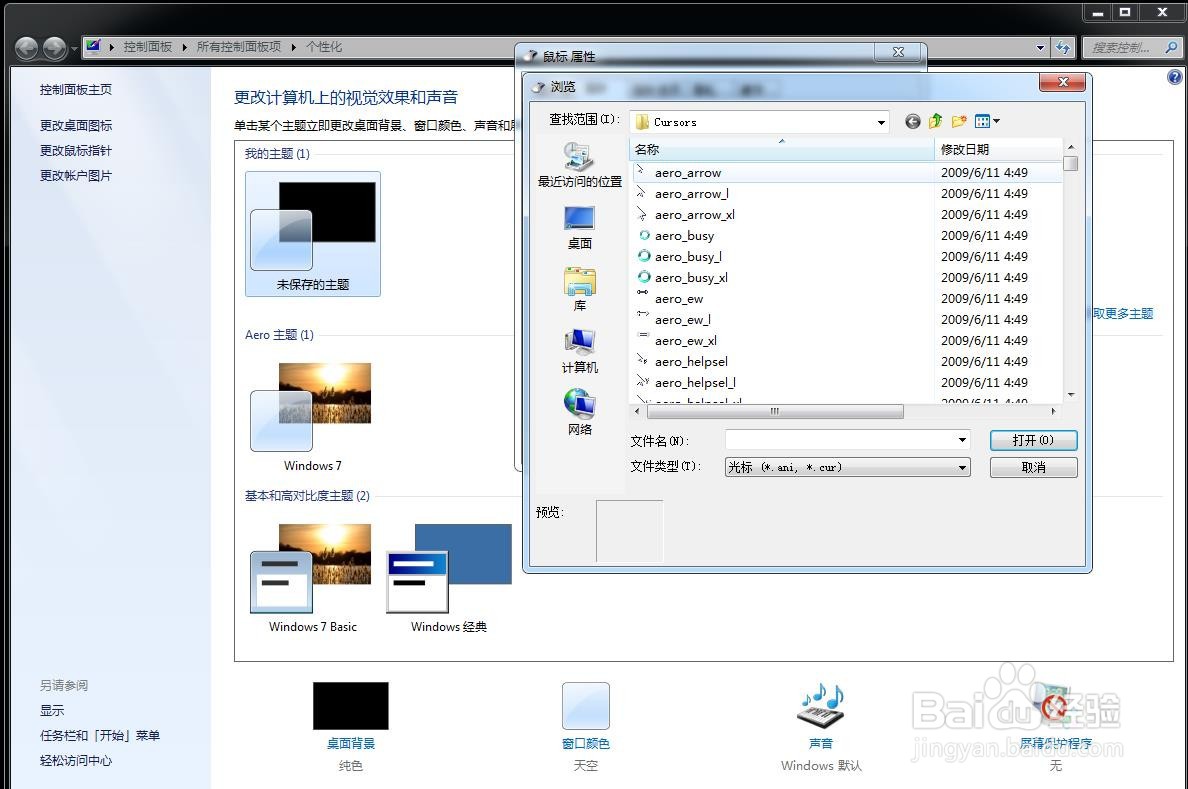Select the aero_arrow cursor file
The width and height of the screenshot is (1188, 789).
pyautogui.click(x=688, y=172)
